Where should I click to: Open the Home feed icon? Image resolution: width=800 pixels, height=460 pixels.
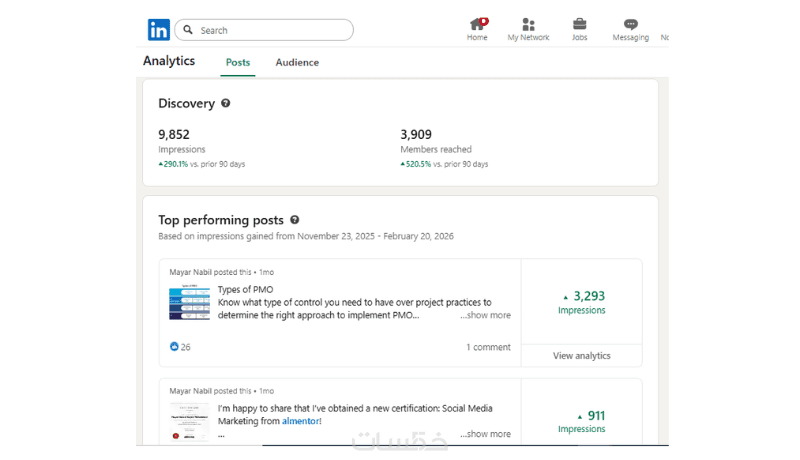pos(478,24)
